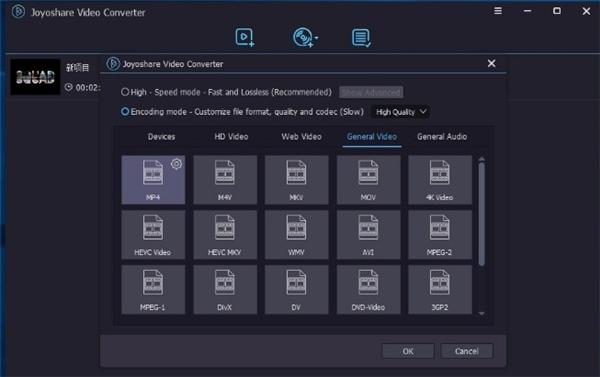The height and width of the screenshot is (377, 600).
Task: Select the DivX format tile
Action: point(225,290)
